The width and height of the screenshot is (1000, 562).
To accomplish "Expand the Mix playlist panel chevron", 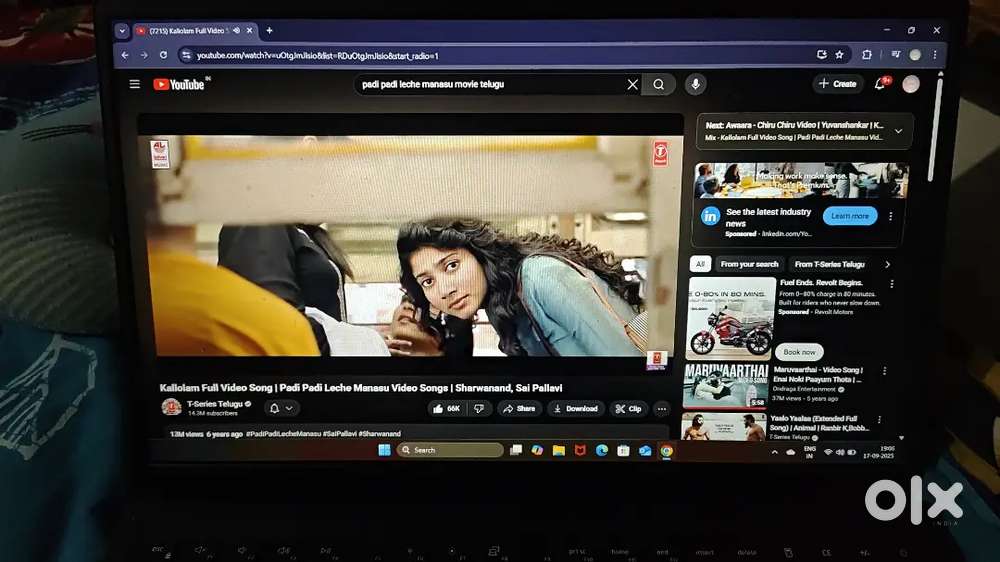I will pyautogui.click(x=898, y=131).
